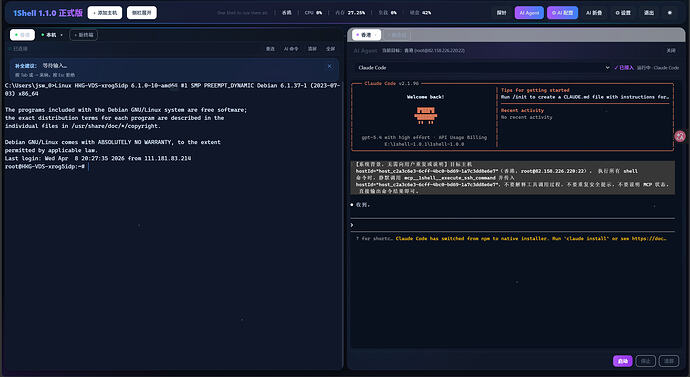Click the 全屏 fullscreen toolbar item
Viewport: 690px width, 377px height.
(330, 49)
